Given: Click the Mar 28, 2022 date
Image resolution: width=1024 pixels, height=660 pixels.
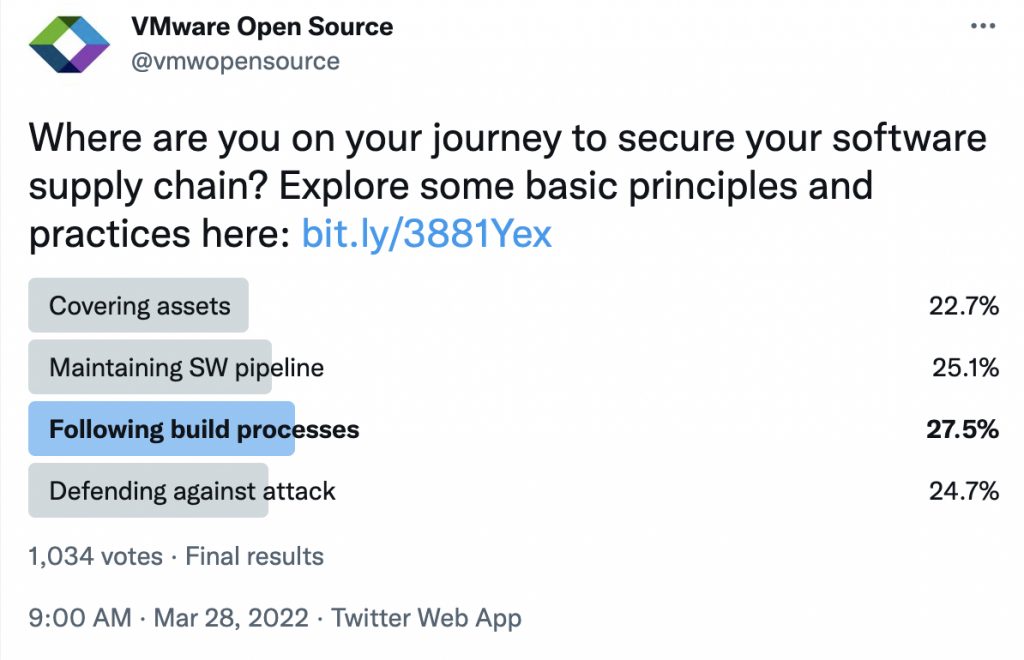Looking at the screenshot, I should click(x=231, y=618).
